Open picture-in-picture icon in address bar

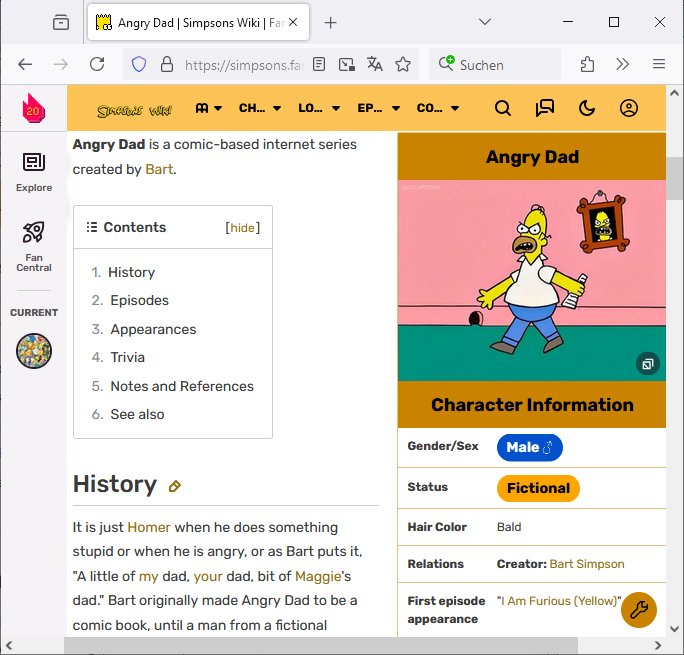point(347,65)
